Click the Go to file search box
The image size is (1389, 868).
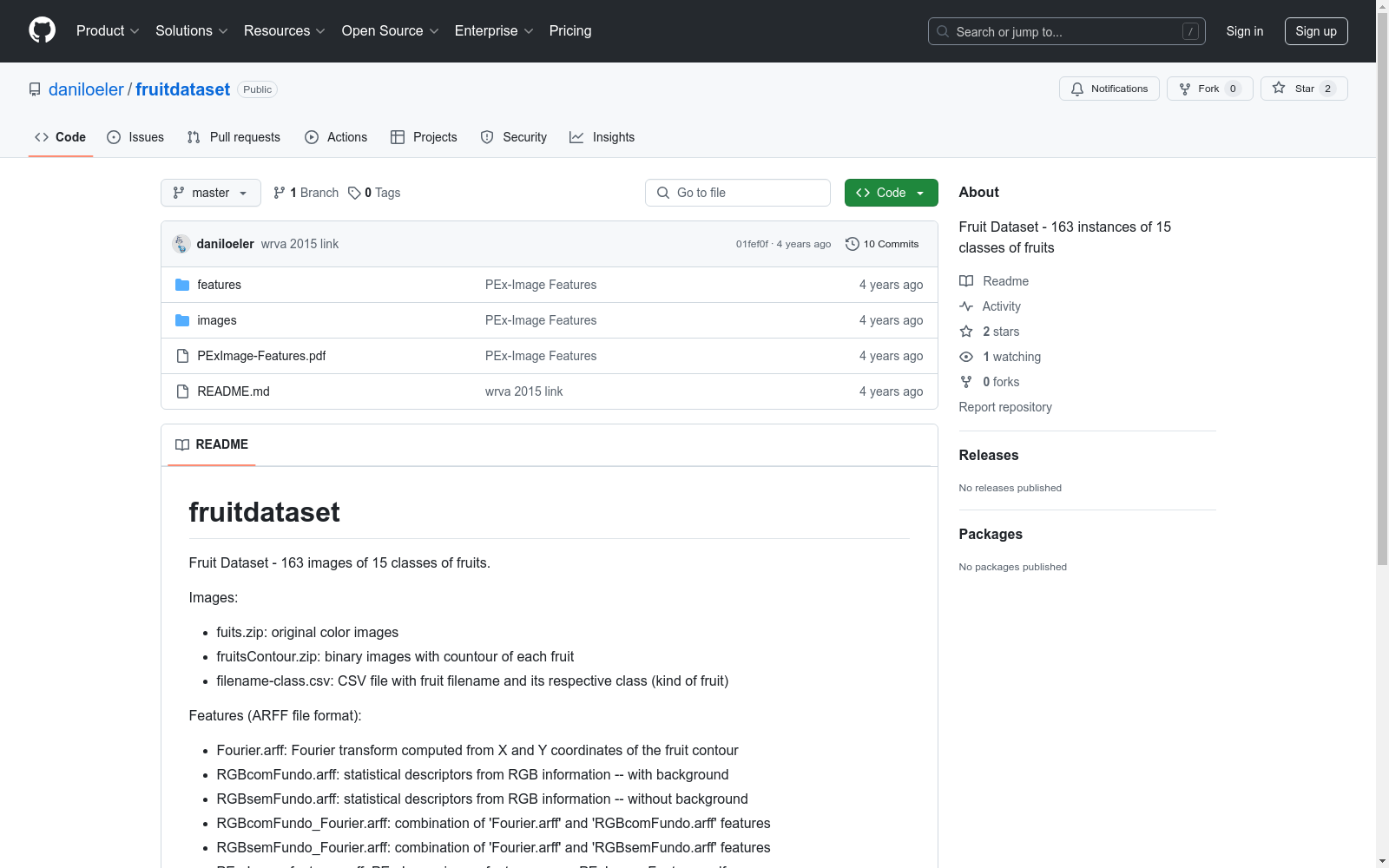point(738,193)
